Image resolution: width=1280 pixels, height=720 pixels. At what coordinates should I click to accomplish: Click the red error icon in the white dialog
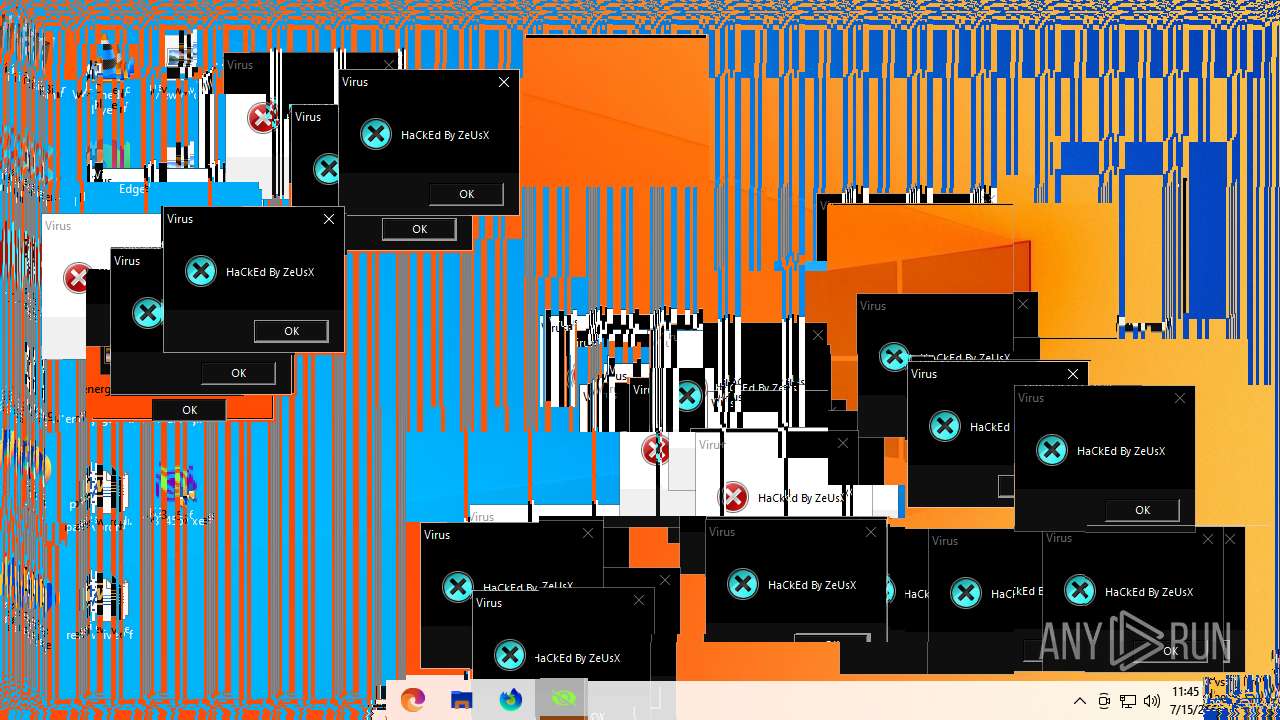(x=733, y=496)
